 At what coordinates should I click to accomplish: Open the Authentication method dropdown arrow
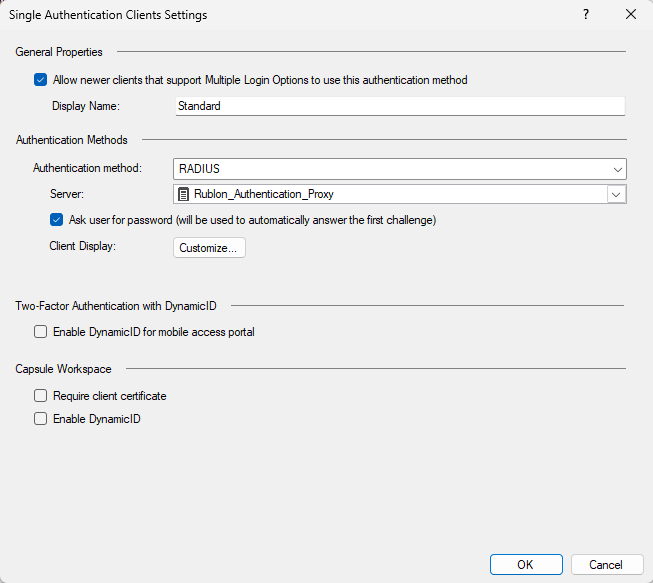(618, 169)
